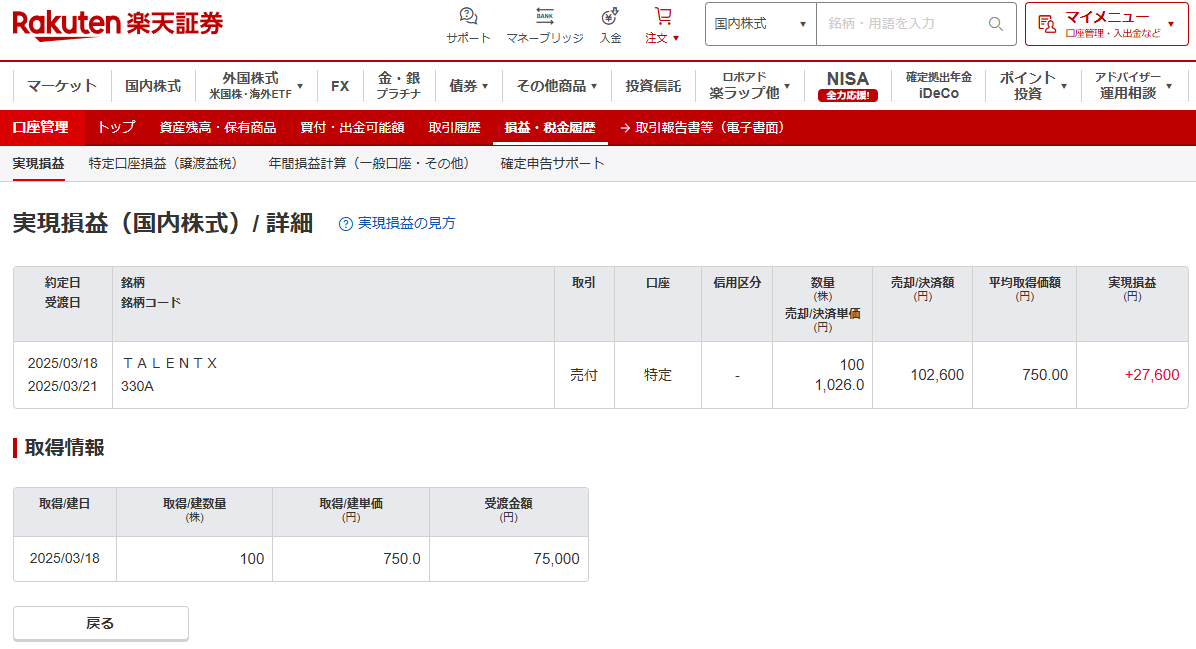The height and width of the screenshot is (649, 1196).
Task: Click the deposit (入金) yen icon
Action: (x=610, y=16)
